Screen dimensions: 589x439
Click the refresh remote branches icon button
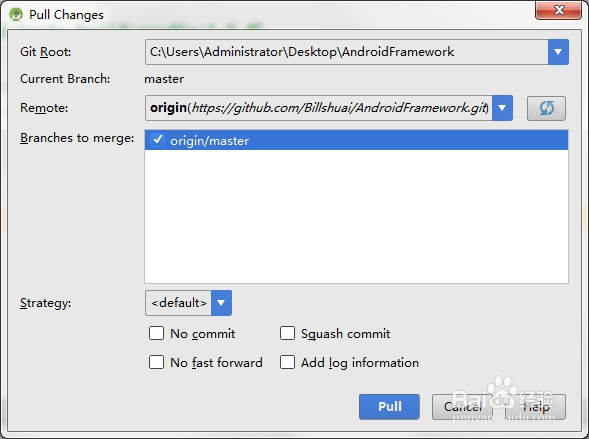[546, 109]
